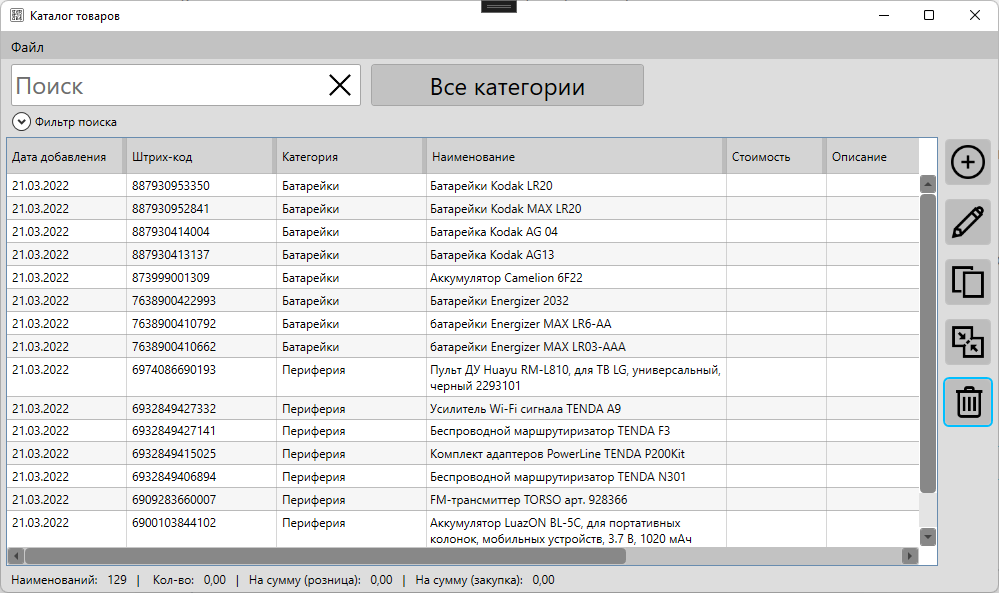
Task: Clear the search field with X icon
Action: pos(340,86)
